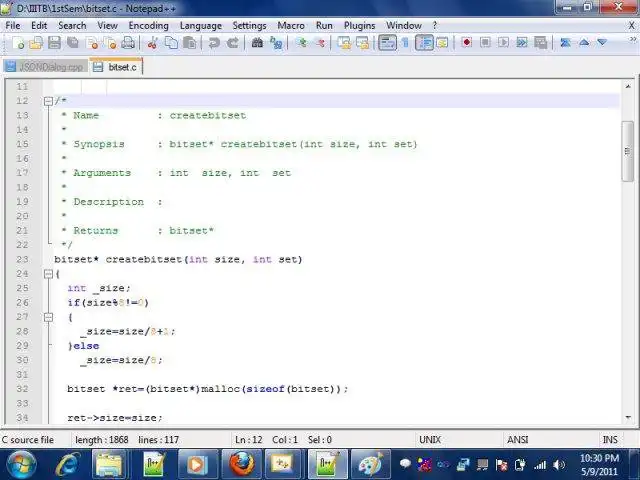Start macro recording with red dot
The image size is (640, 480).
[x=467, y=42]
